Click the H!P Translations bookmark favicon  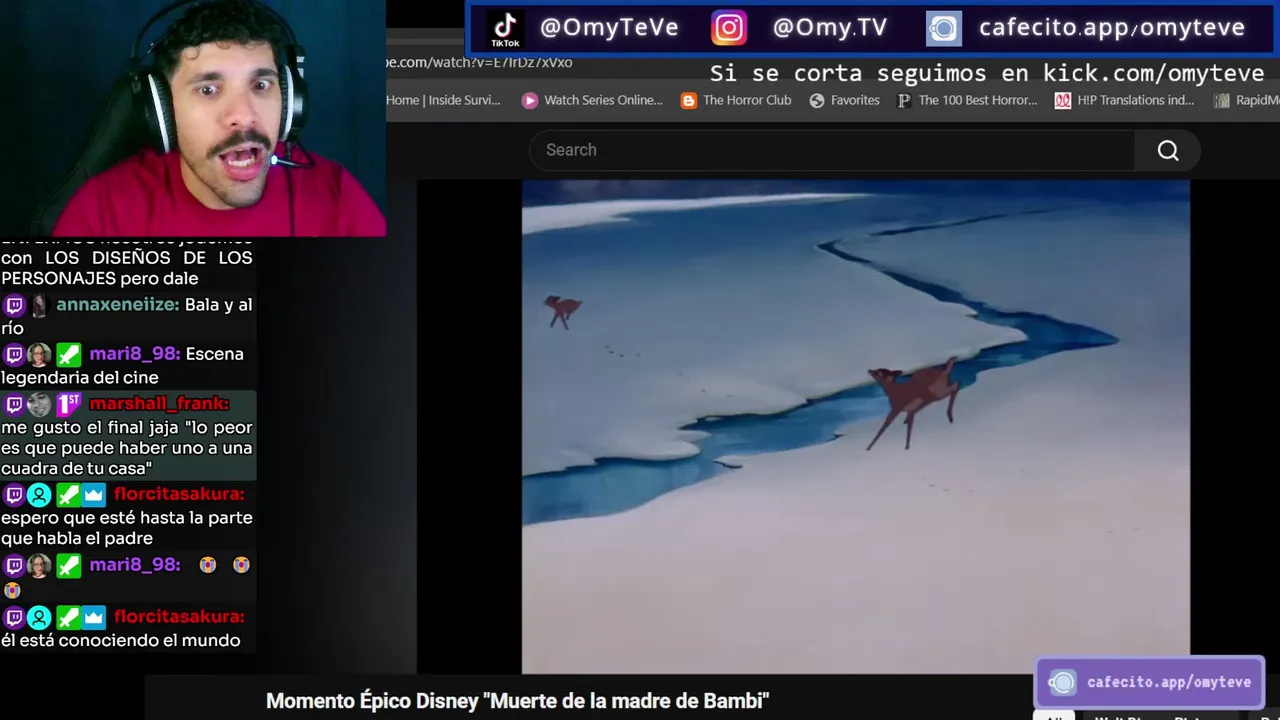[1062, 100]
